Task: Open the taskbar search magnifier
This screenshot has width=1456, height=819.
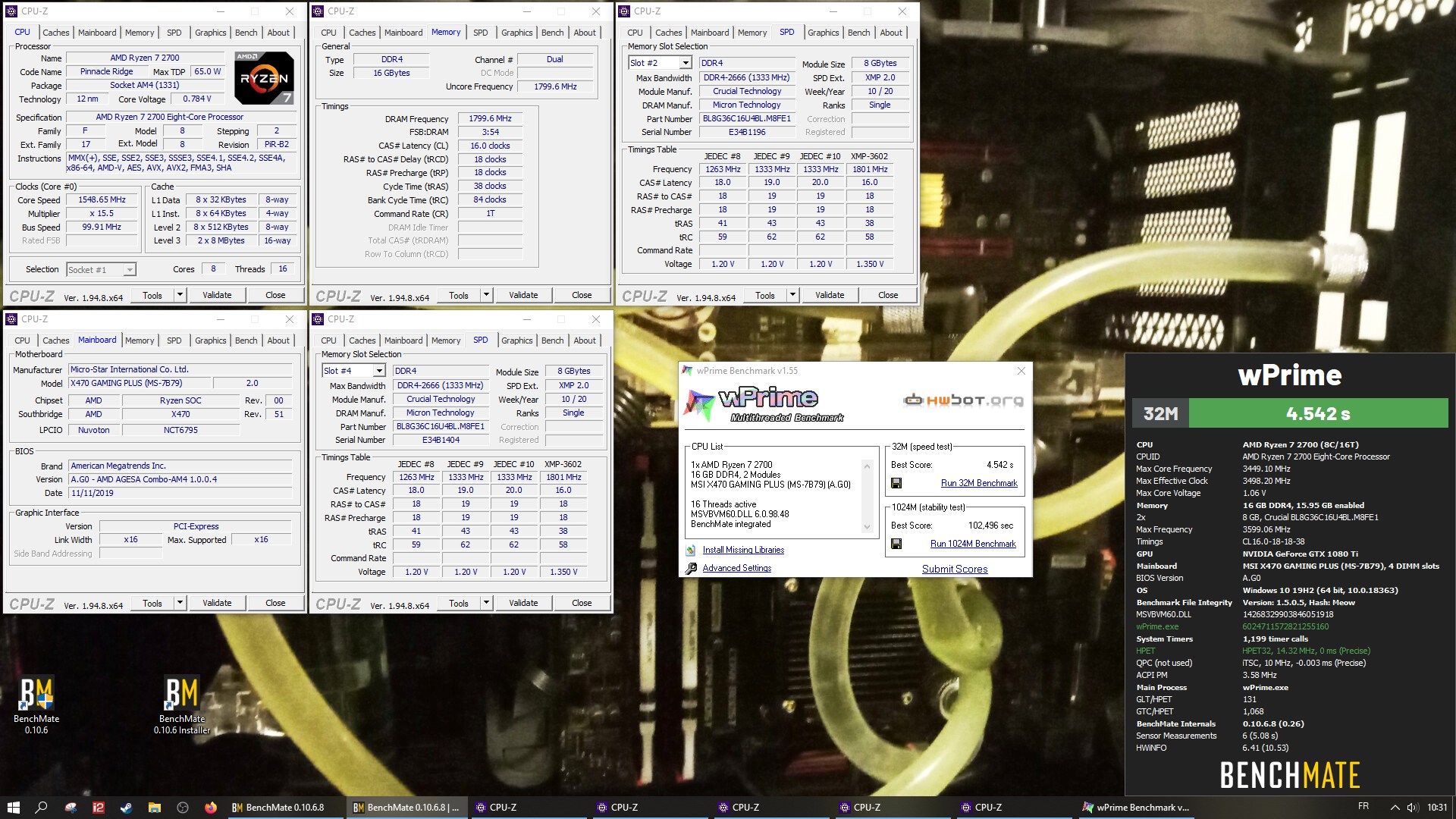Action: [42, 808]
